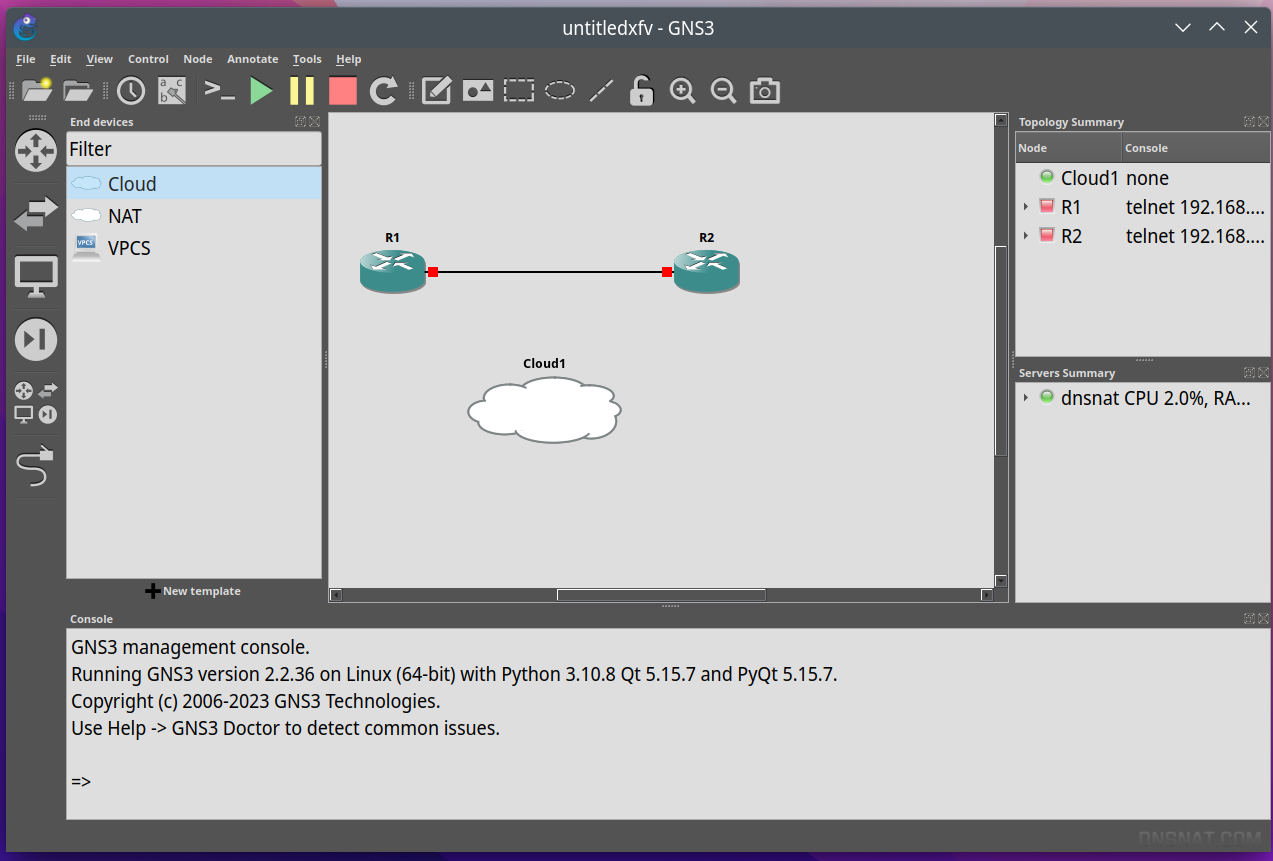Browse security devices sidebar icon
This screenshot has height=861, width=1273.
pyautogui.click(x=36, y=340)
